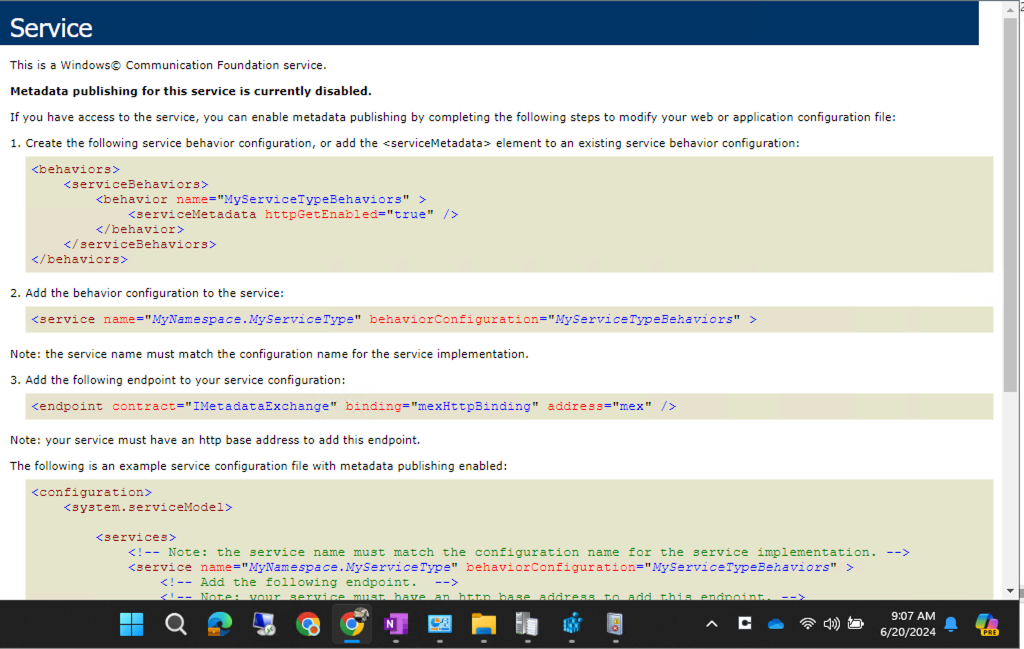The width and height of the screenshot is (1024, 649).
Task: Click the <configuration> tag in the example
Action: [91, 492]
